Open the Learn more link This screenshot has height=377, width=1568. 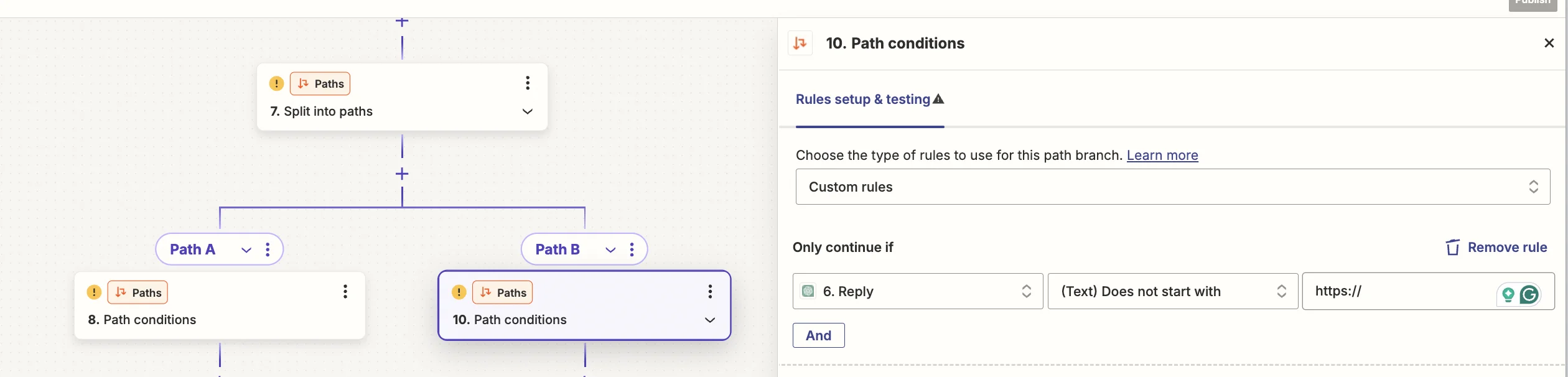[x=1162, y=156]
